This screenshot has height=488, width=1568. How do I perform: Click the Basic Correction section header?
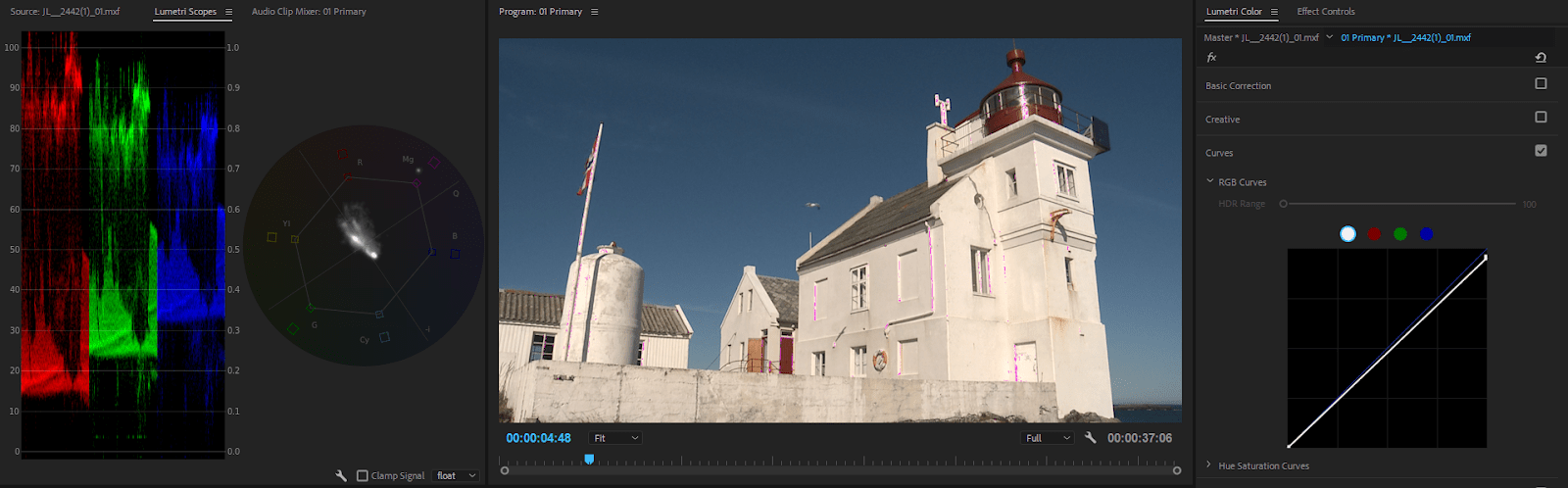pyautogui.click(x=1238, y=85)
